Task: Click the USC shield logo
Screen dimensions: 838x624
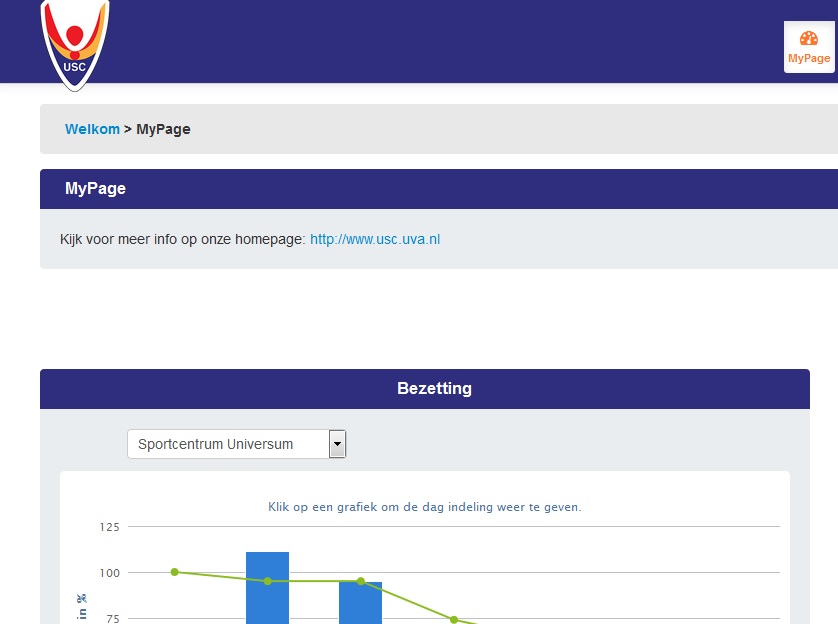Action: (x=74, y=42)
